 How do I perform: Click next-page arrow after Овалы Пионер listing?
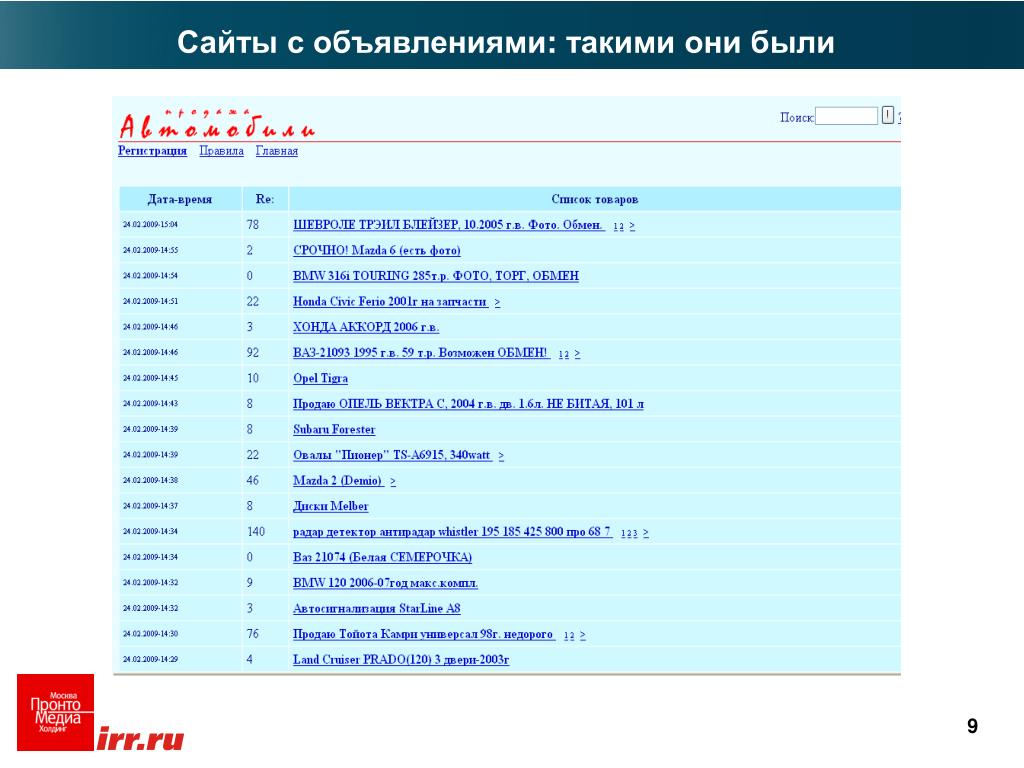tap(501, 456)
